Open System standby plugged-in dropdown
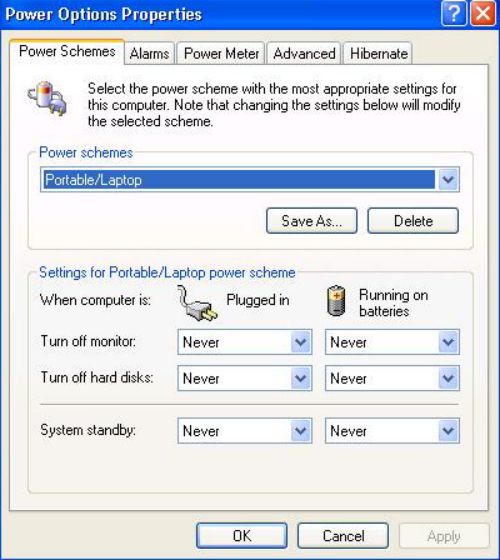 coord(245,431)
